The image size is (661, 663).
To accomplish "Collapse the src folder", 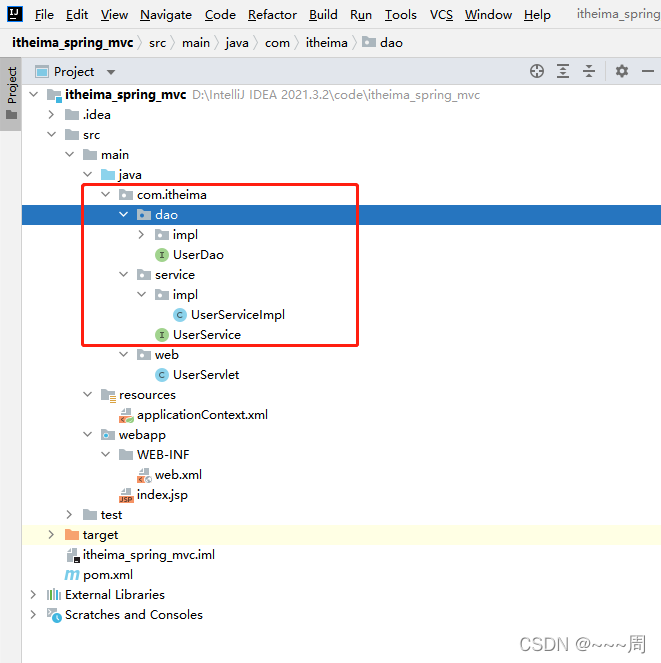I will click(52, 134).
